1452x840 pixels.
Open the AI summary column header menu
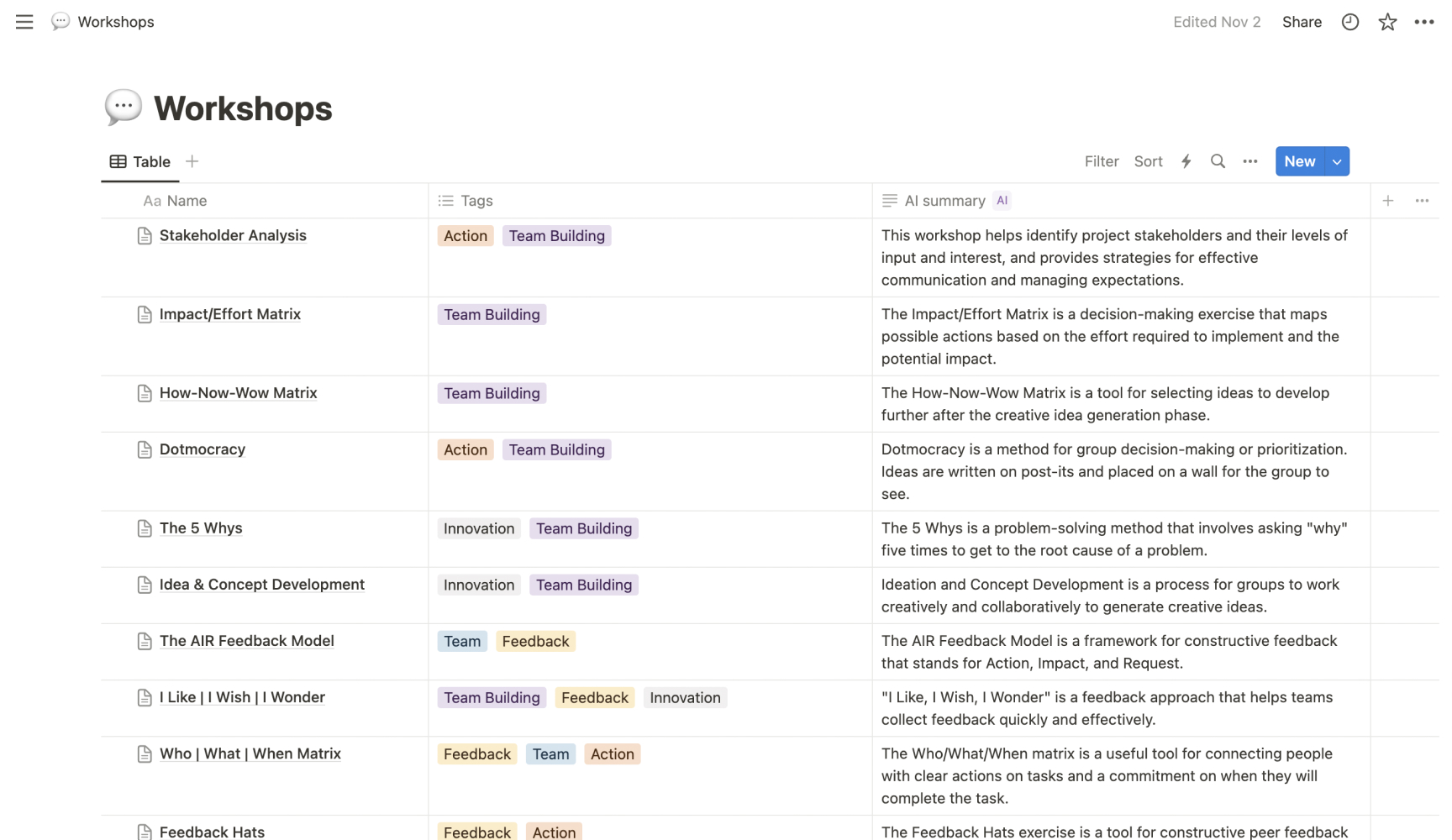[944, 201]
